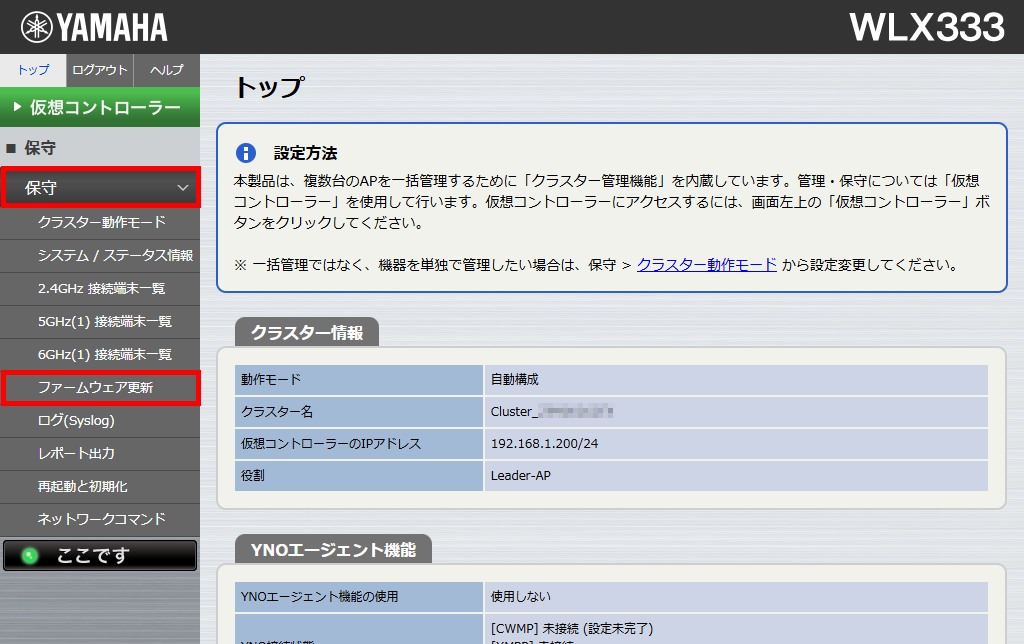Open ログ(Syslog) menu item
The height and width of the screenshot is (644, 1024).
(x=100, y=421)
